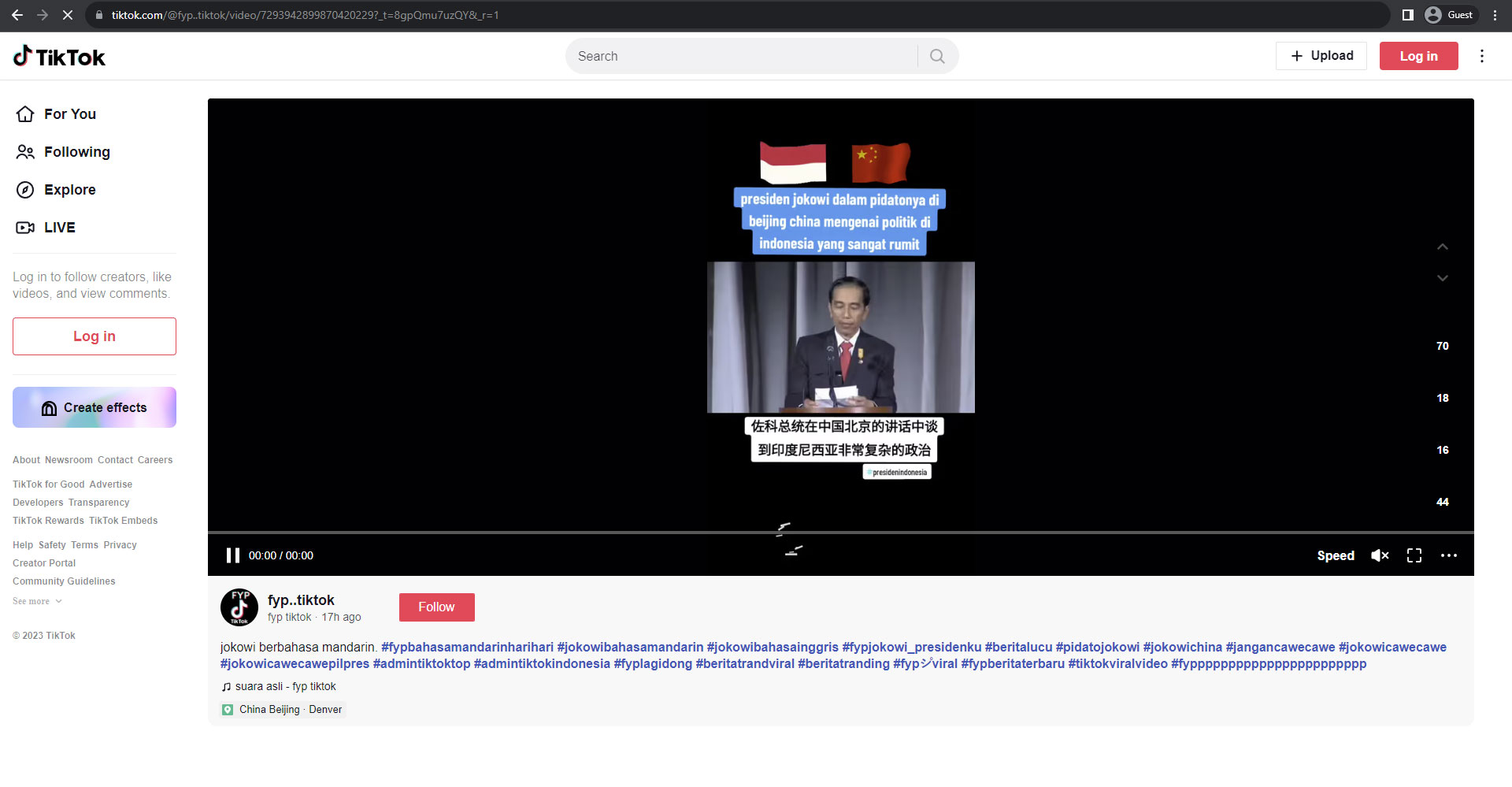This screenshot has height=787, width=1512.
Task: Click browser back arrow
Action: [x=17, y=15]
